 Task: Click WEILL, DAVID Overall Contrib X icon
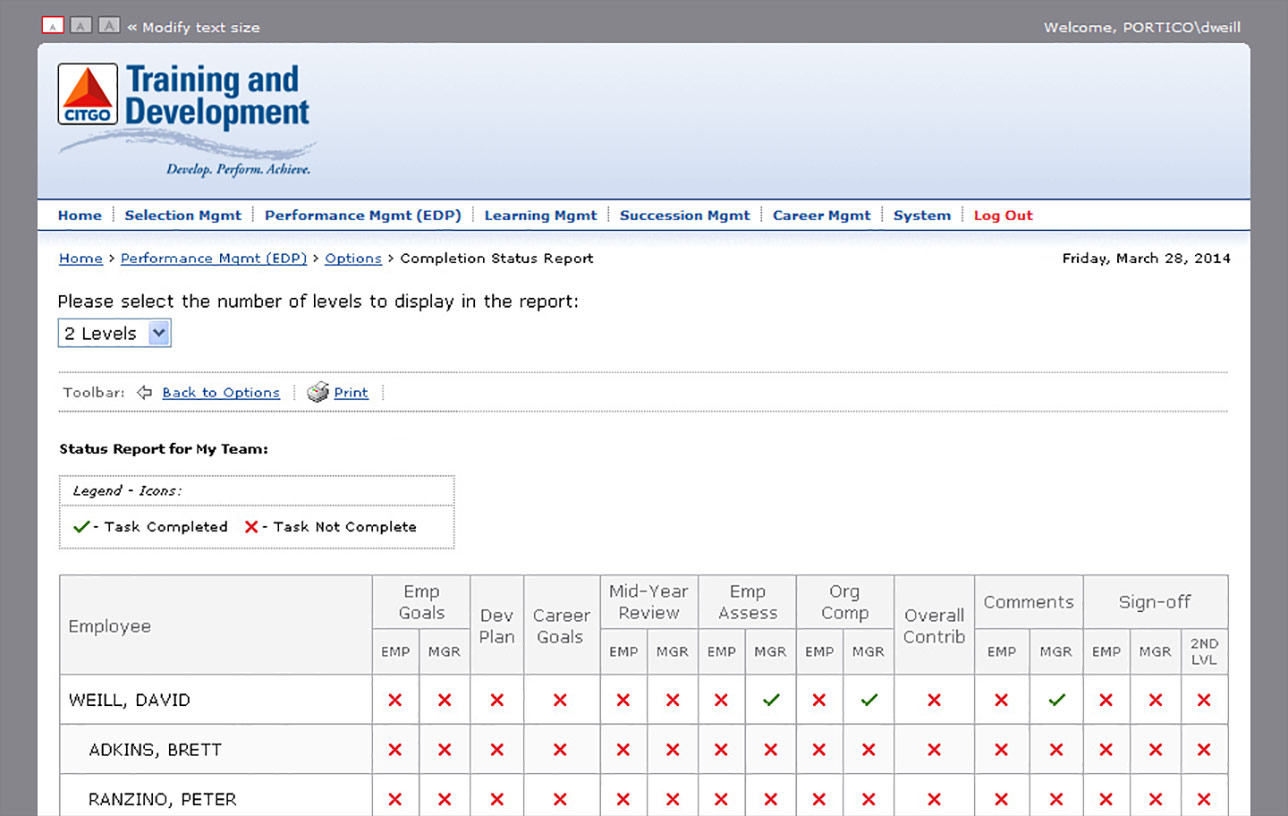point(934,700)
